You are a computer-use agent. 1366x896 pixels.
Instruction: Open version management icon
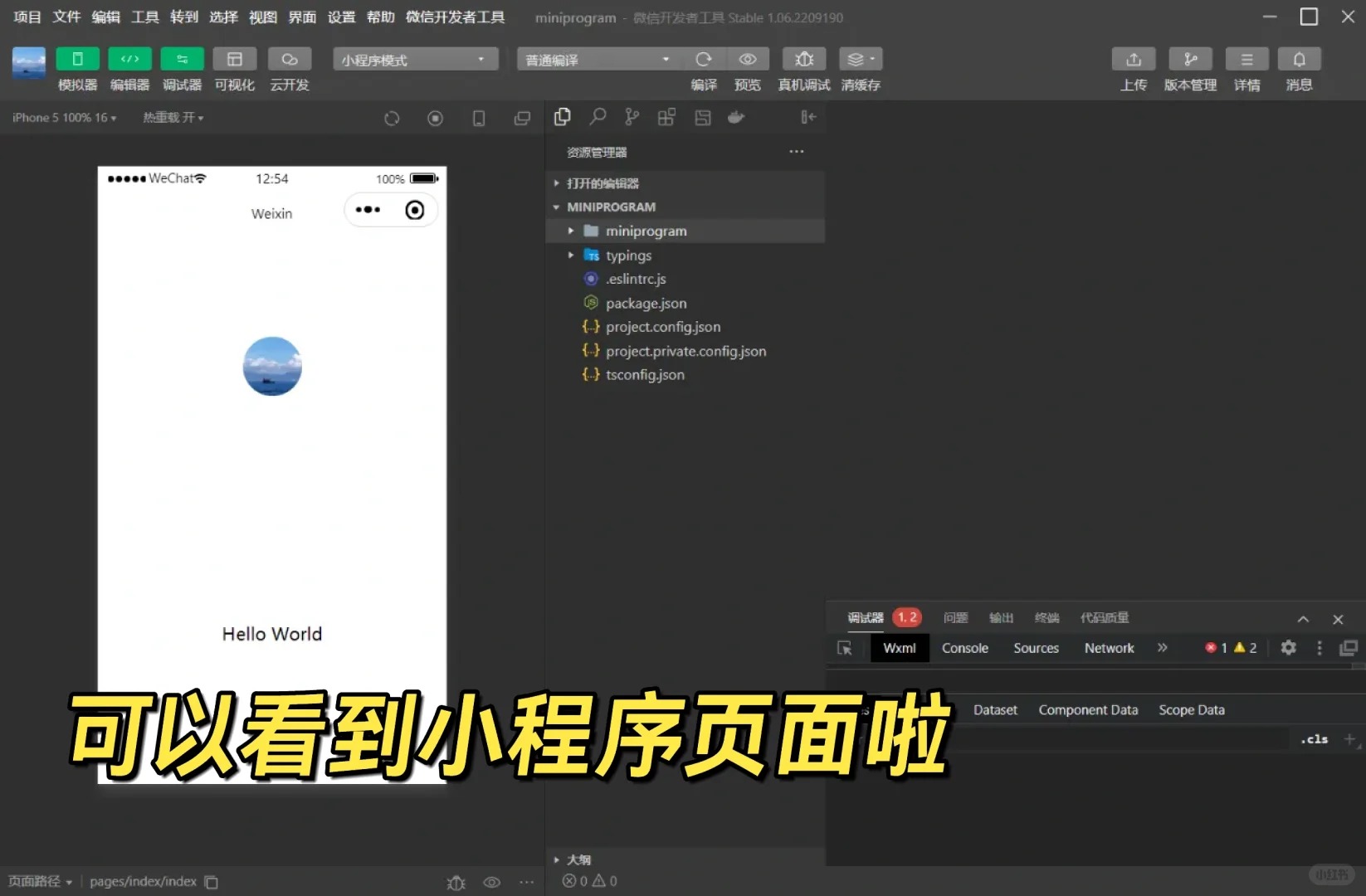pyautogui.click(x=1189, y=59)
